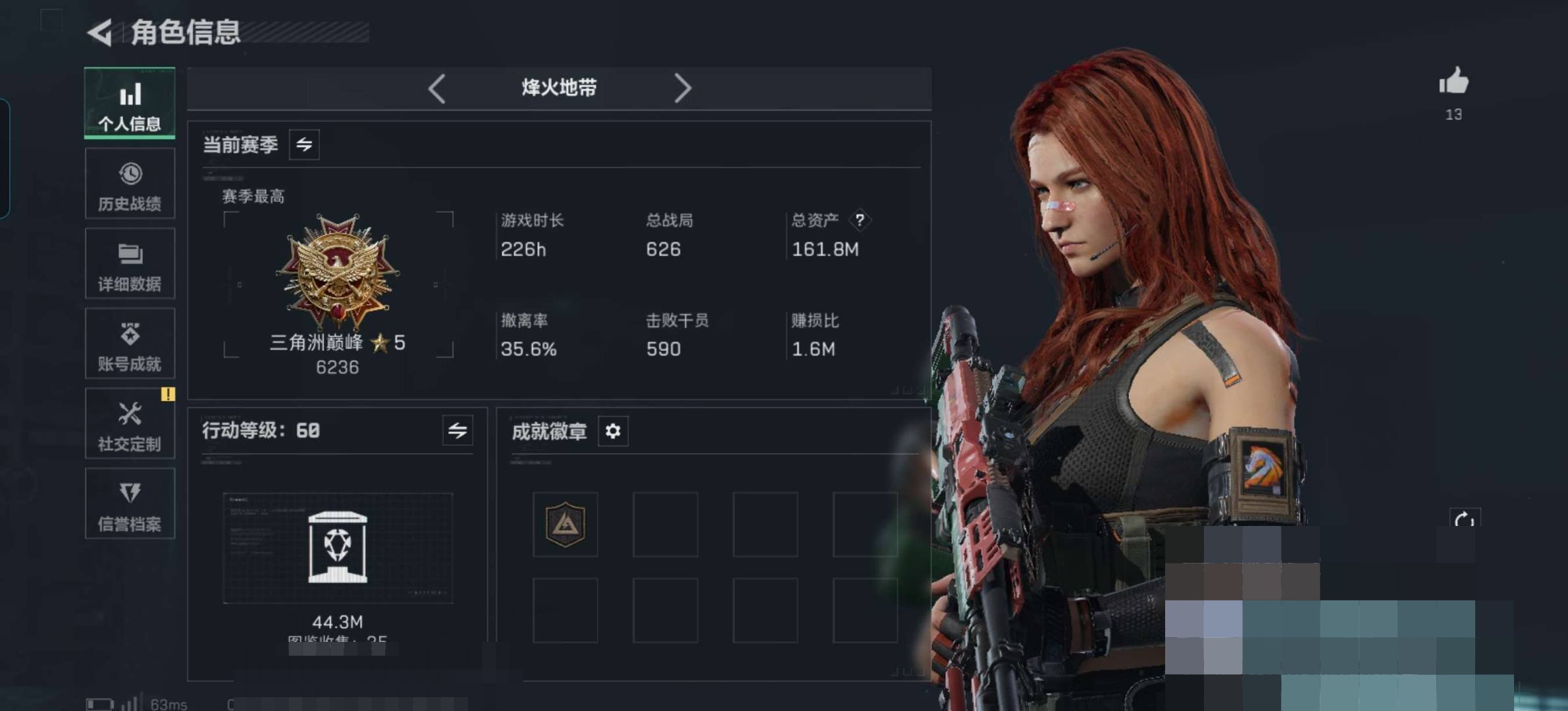Screen dimensions: 1568x711
Task: Rotate character with the refresh icon
Action: 1465,521
